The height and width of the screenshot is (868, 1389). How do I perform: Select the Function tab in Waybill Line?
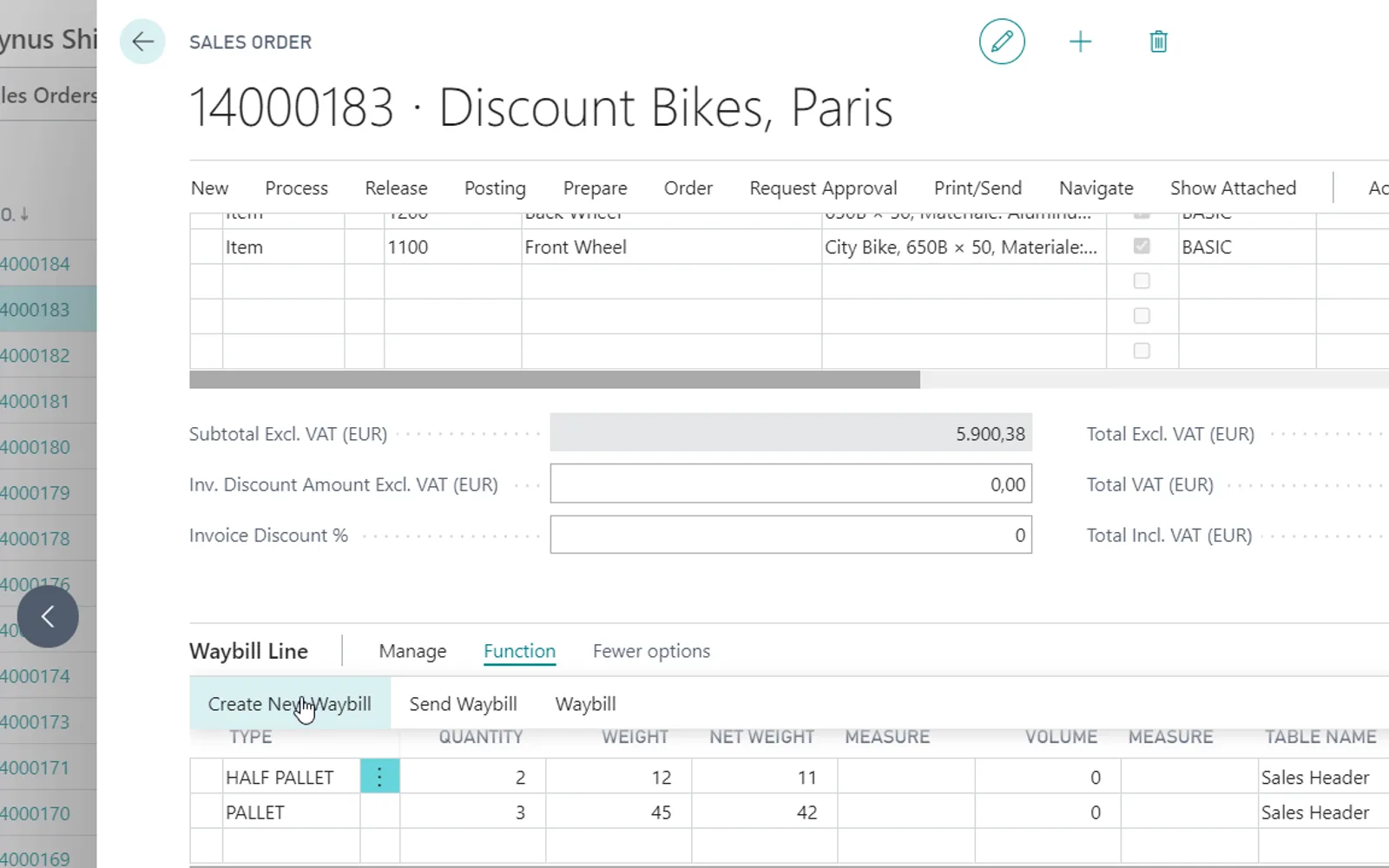[519, 651]
